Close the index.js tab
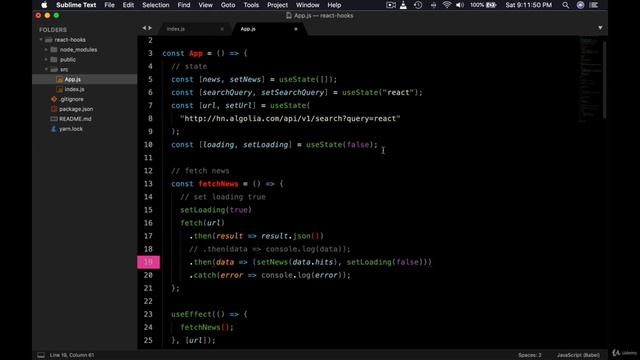Viewport: 640px width, 360px height. pos(222,29)
